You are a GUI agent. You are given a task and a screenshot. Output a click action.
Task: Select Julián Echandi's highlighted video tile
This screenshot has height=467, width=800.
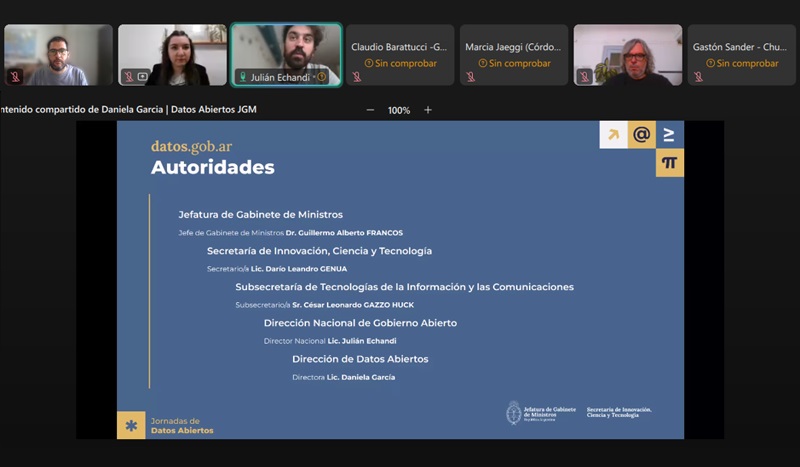pos(286,55)
